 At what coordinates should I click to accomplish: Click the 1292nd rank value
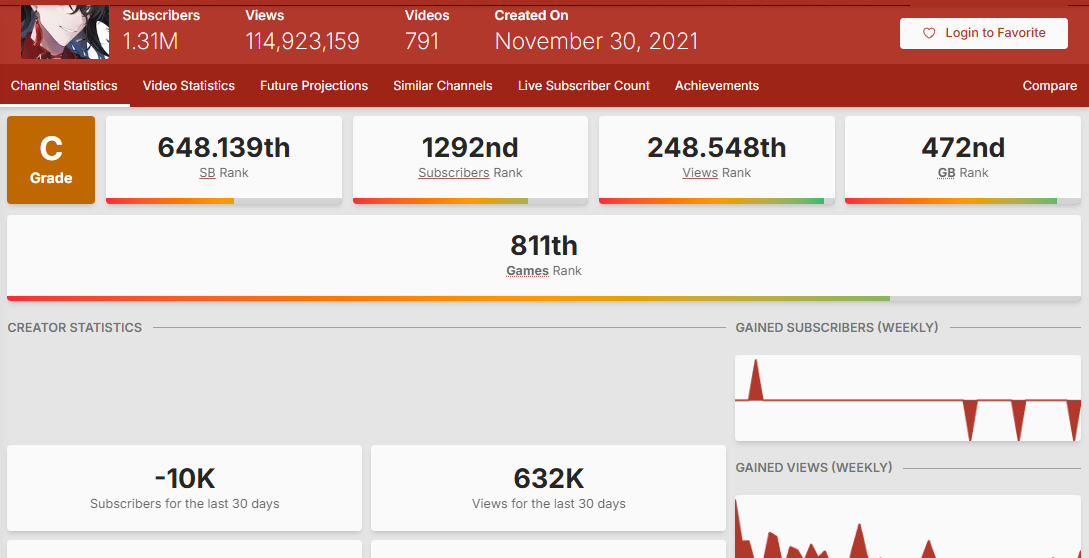[x=470, y=147]
